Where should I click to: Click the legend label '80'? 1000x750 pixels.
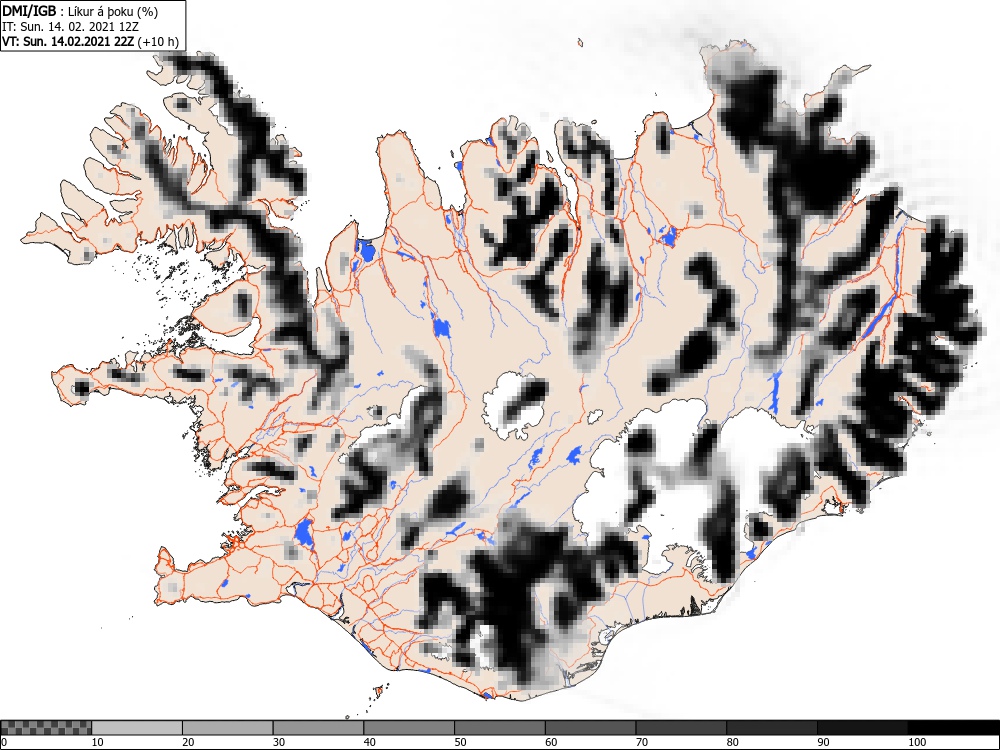[732, 742]
